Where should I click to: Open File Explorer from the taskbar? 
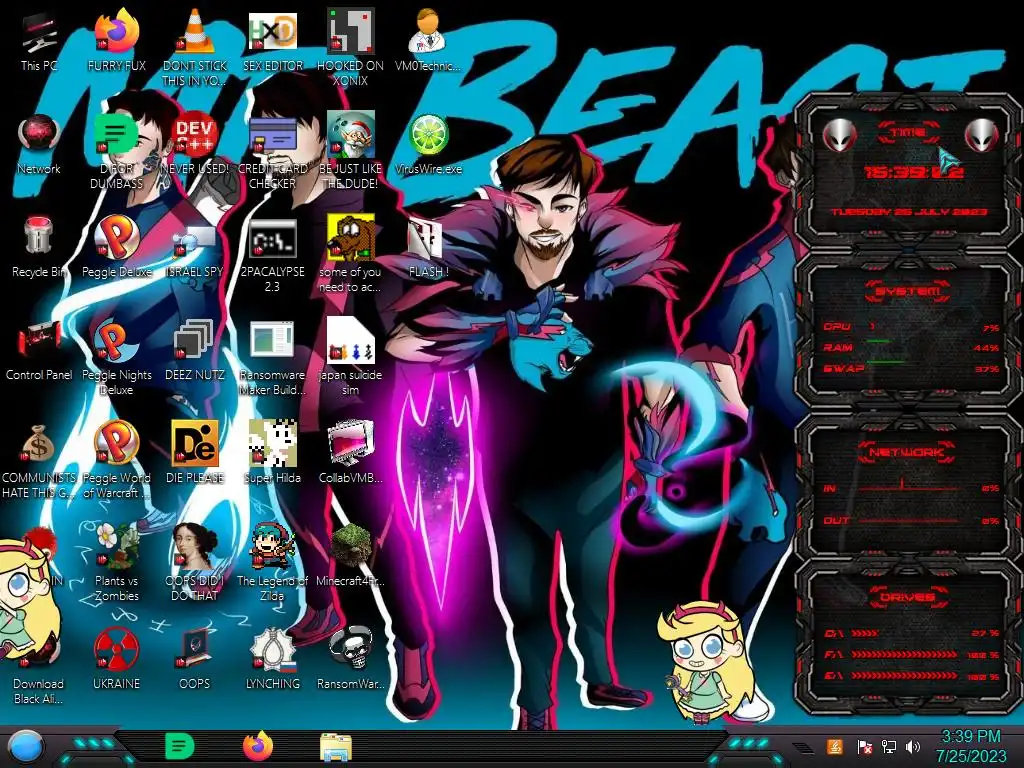336,747
